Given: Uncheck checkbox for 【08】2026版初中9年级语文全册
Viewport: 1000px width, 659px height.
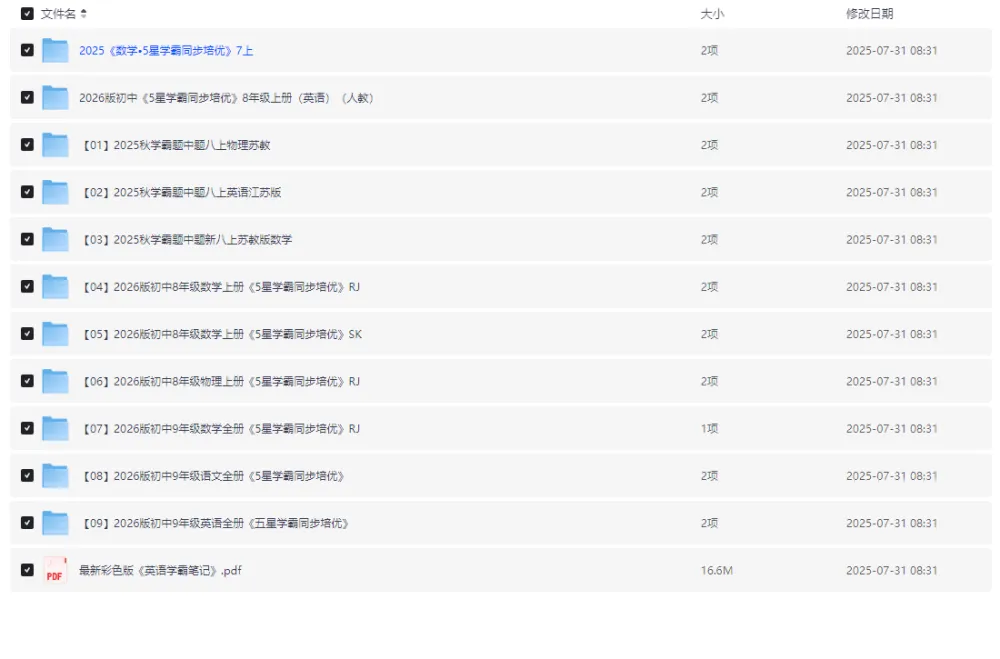Looking at the screenshot, I should (x=27, y=476).
